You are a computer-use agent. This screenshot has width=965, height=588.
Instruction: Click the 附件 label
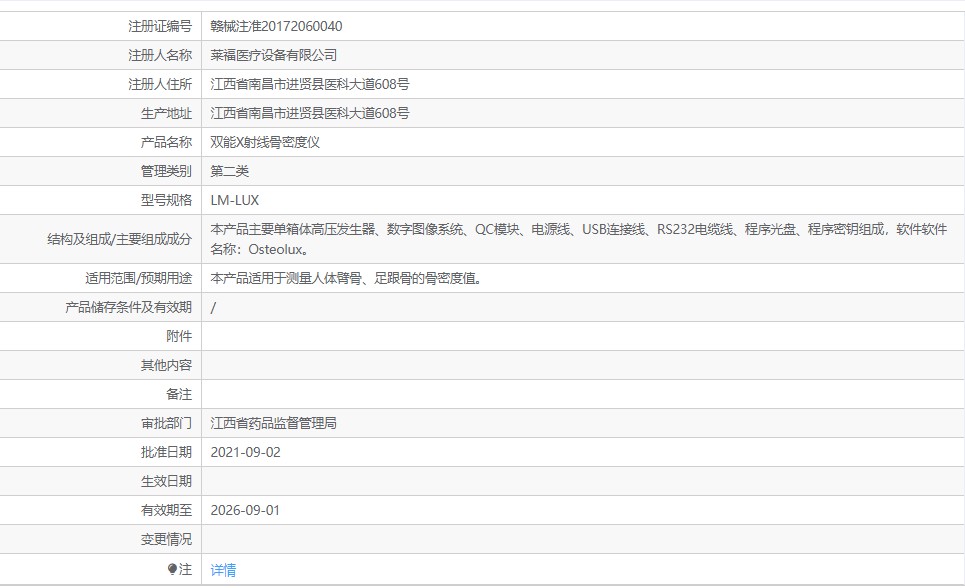[179, 336]
